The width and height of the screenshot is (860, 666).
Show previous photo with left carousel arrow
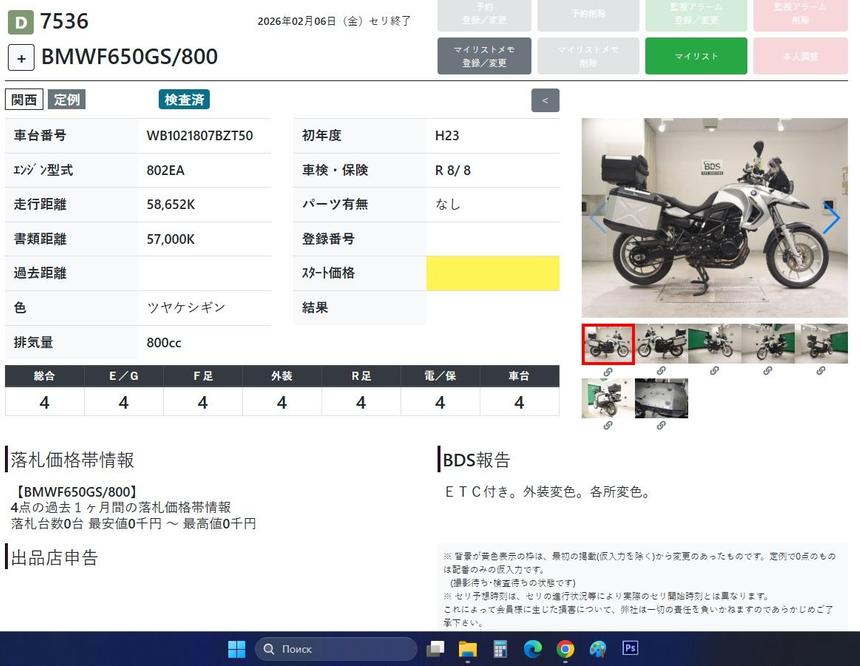tap(598, 218)
